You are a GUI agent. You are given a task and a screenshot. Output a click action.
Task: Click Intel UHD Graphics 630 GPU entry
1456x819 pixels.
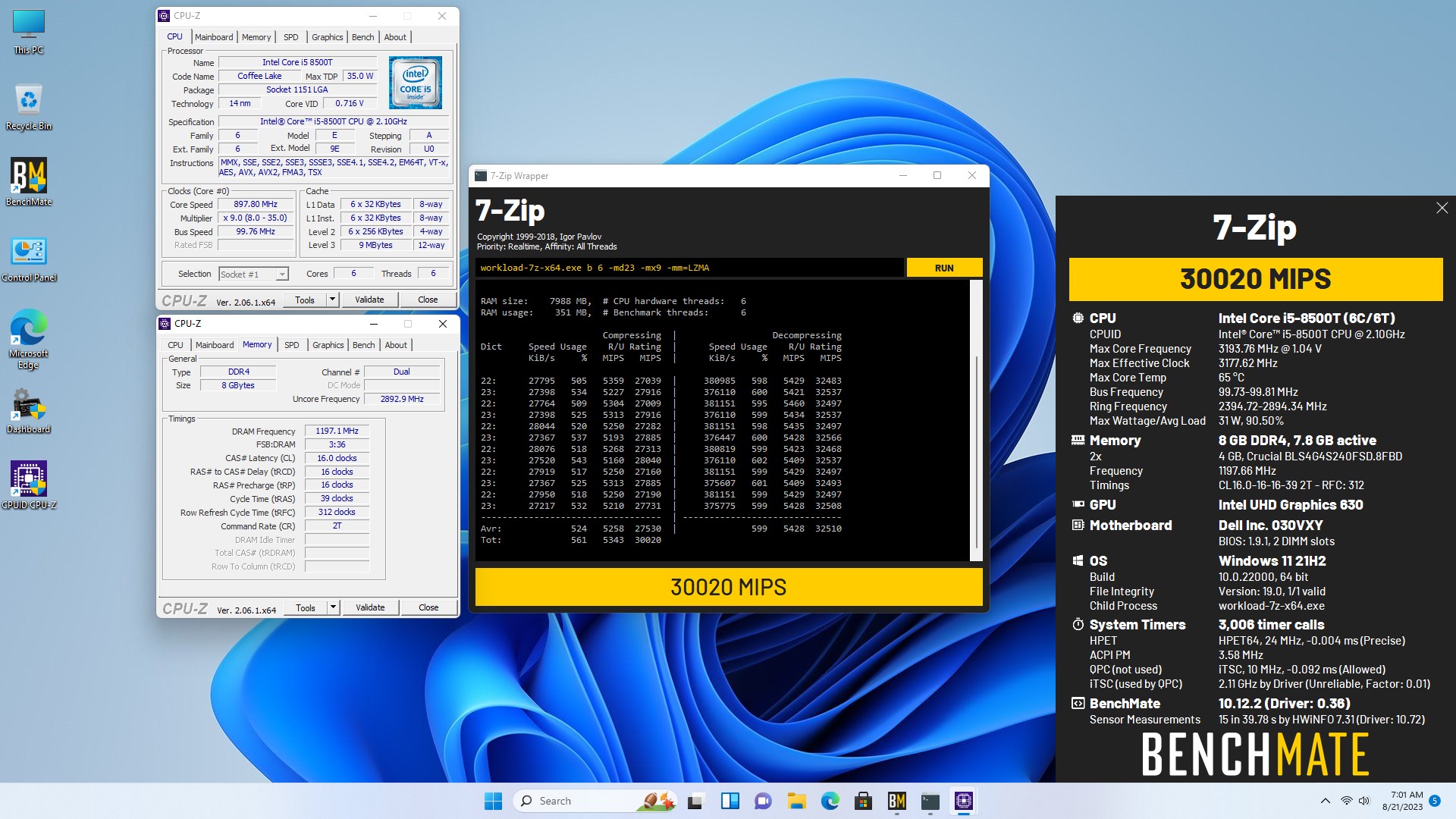(x=1291, y=505)
